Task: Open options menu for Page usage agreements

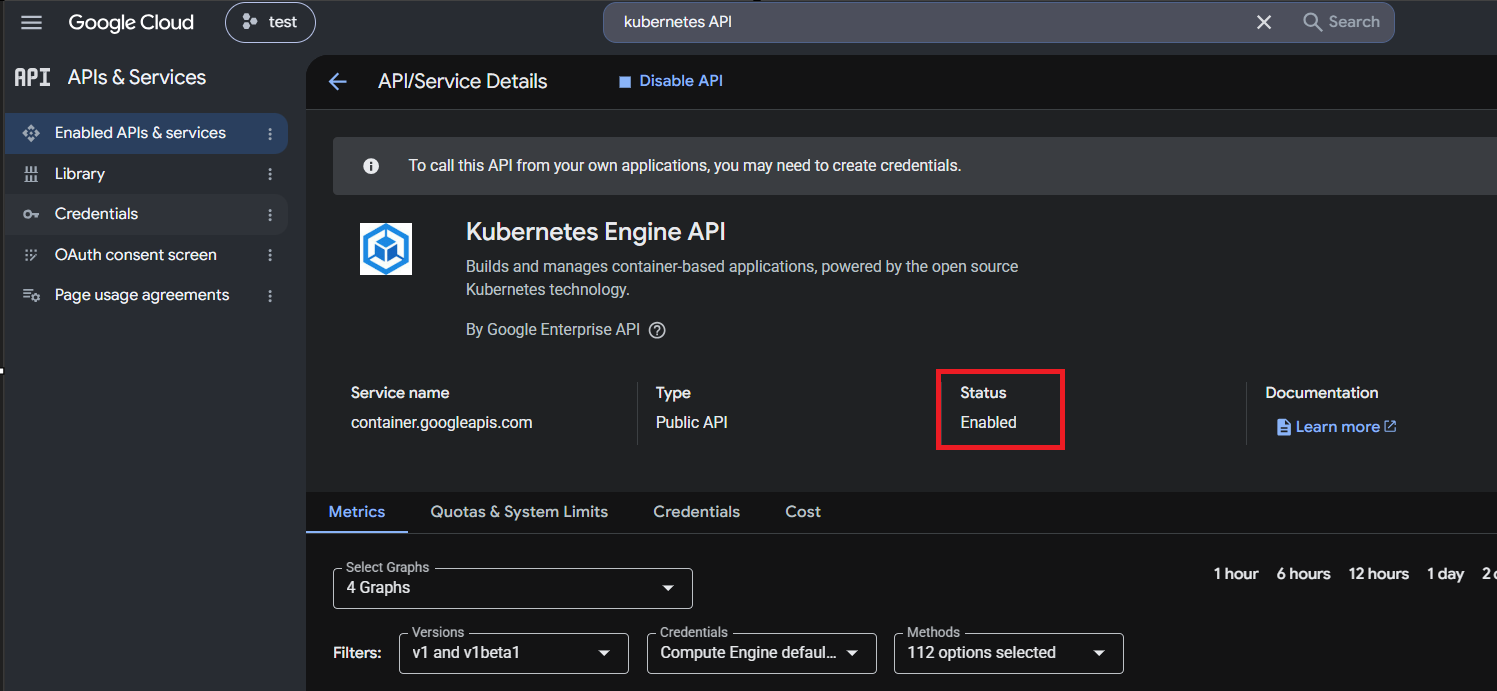Action: pos(270,295)
